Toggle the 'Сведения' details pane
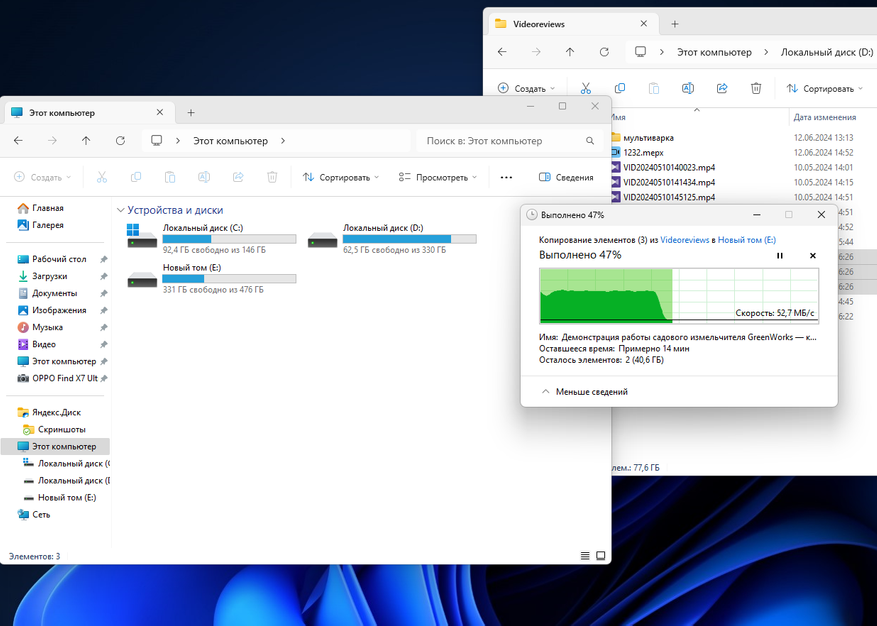 pyautogui.click(x=566, y=177)
